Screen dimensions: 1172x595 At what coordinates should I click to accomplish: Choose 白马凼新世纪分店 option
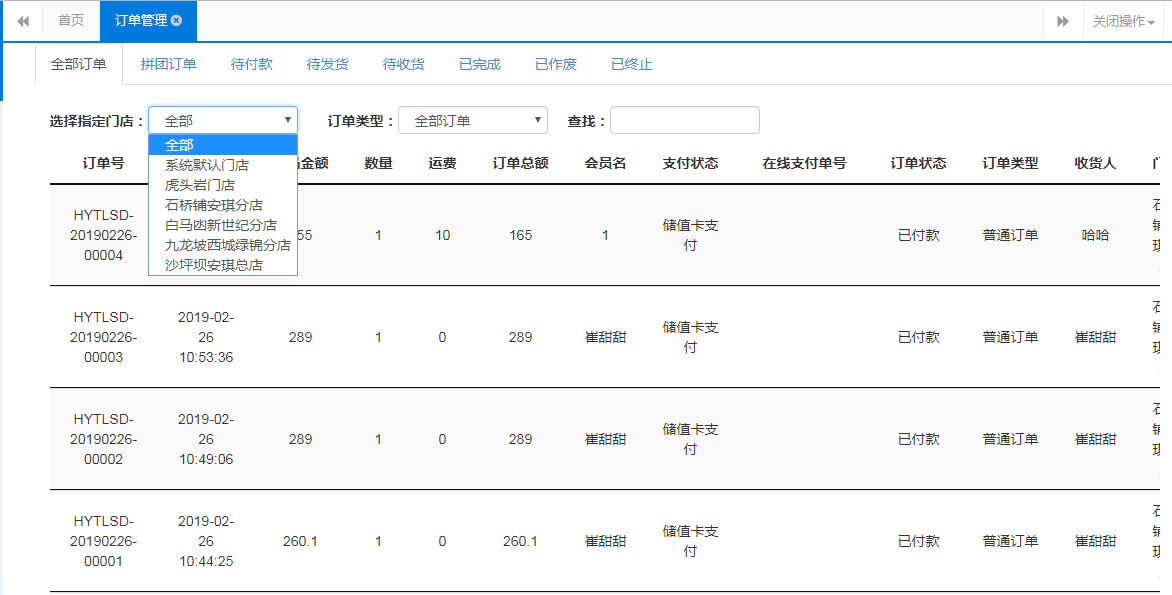click(x=223, y=225)
